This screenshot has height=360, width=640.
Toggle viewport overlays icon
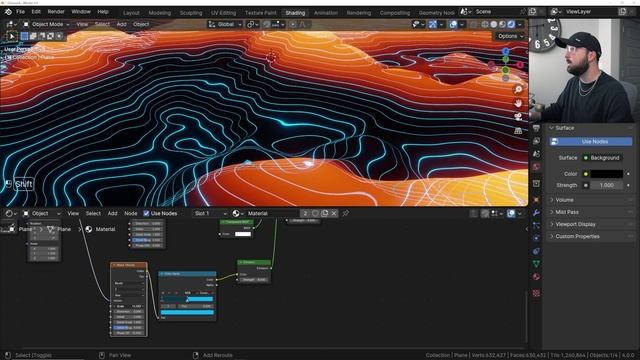tap(453, 24)
